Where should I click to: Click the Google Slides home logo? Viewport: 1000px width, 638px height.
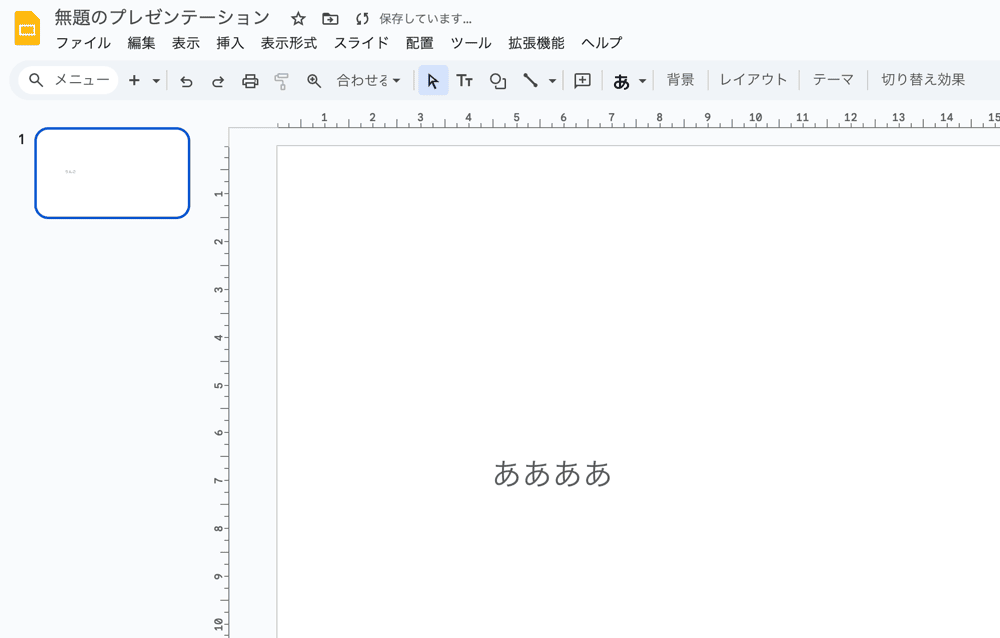pyautogui.click(x=27, y=29)
